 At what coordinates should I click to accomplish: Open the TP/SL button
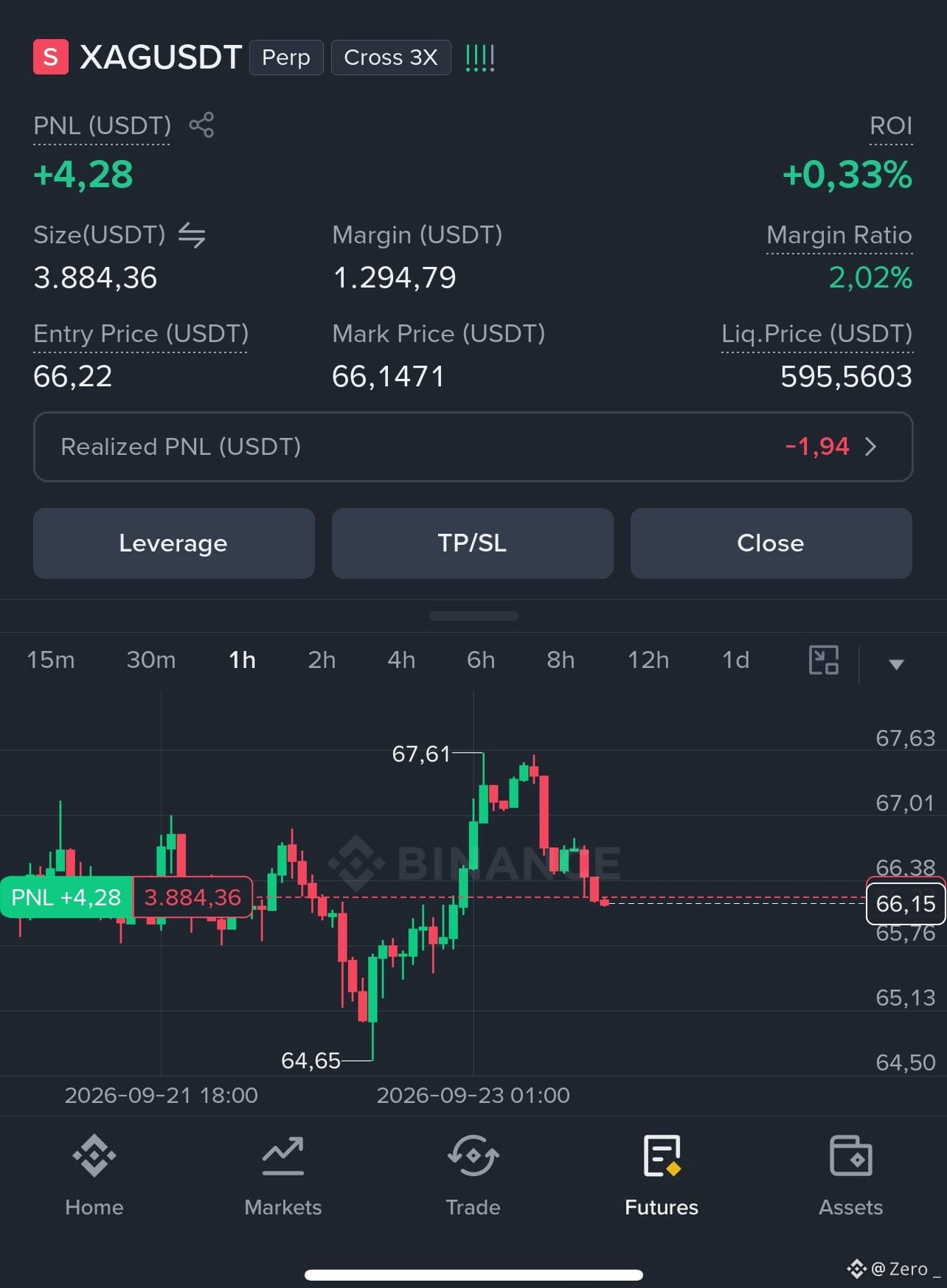(x=473, y=543)
